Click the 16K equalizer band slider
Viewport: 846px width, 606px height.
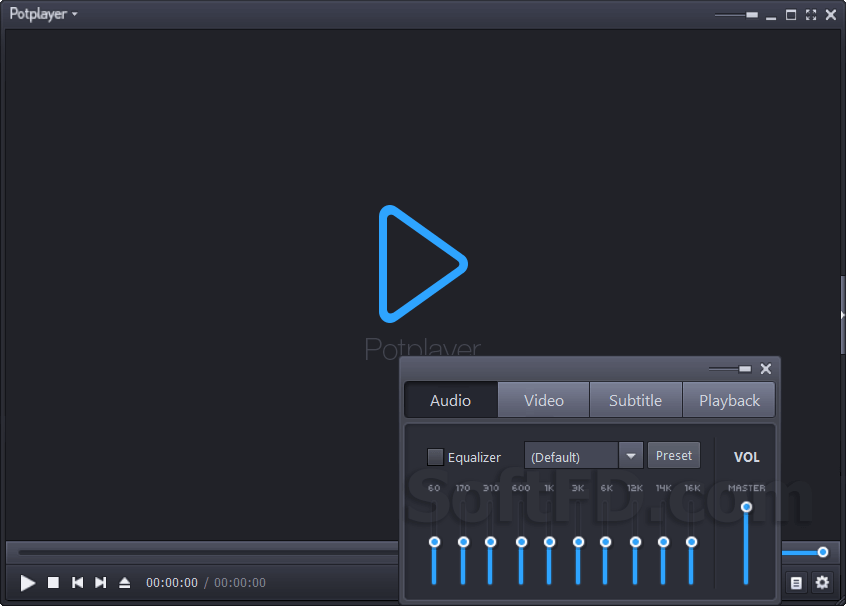point(691,542)
